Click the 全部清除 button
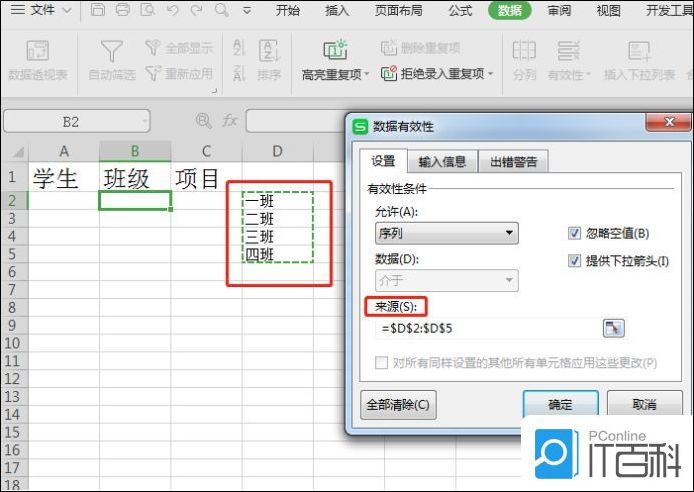694x492 pixels. (x=398, y=404)
